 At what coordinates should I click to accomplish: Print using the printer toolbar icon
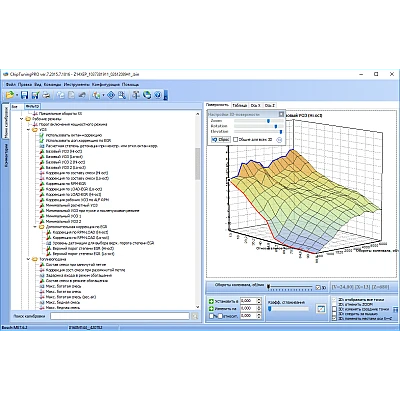[46, 95]
